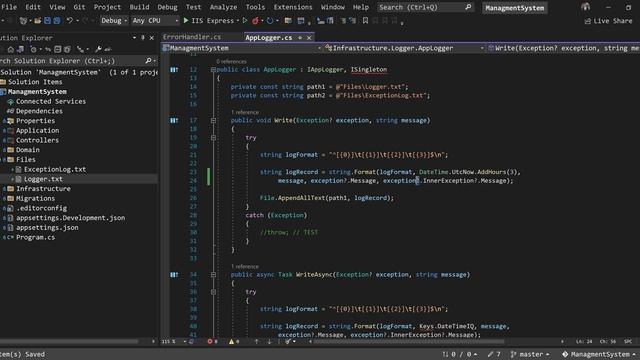
Task: Open the Extensions menu
Action: pyautogui.click(x=293, y=7)
